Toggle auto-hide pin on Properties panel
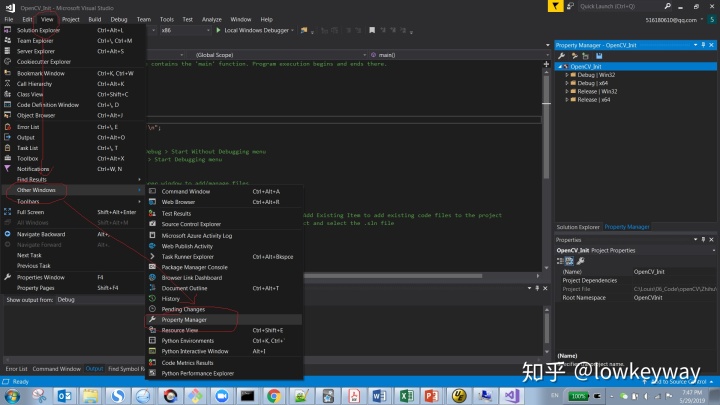720x405 pixels. click(703, 240)
